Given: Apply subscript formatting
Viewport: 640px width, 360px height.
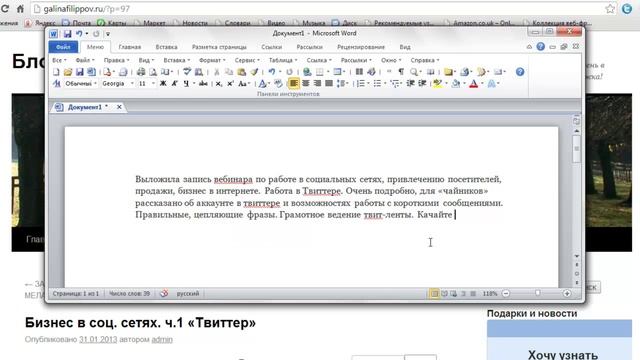Looking at the screenshot, I should tap(219, 84).
